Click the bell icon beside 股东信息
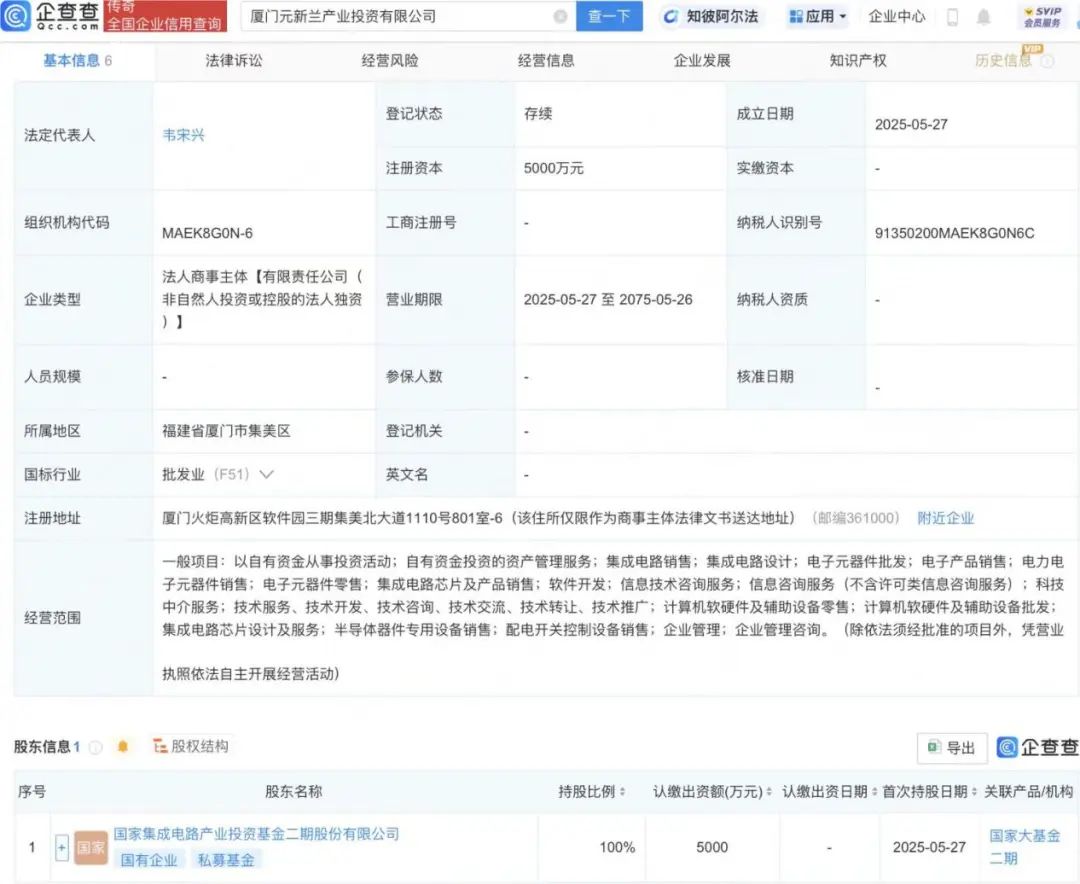 coord(123,746)
